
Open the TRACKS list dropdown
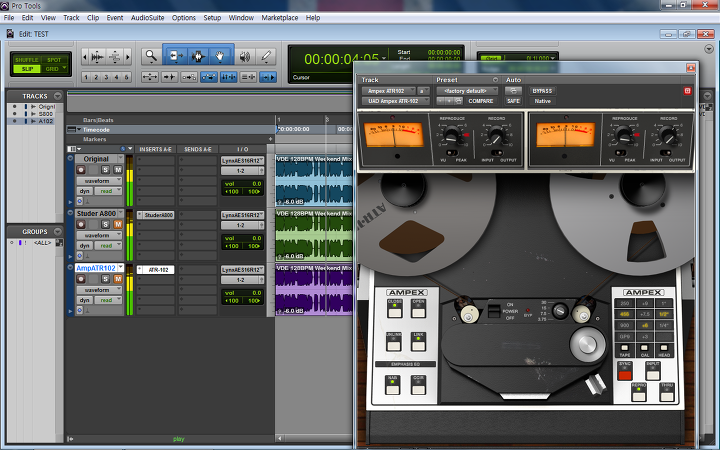pyautogui.click(x=57, y=96)
